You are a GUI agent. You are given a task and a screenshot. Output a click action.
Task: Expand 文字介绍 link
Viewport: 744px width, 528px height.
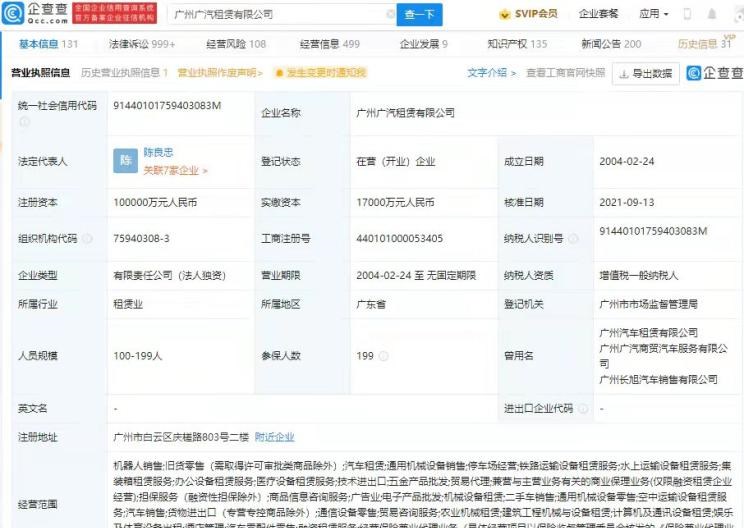pyautogui.click(x=491, y=73)
